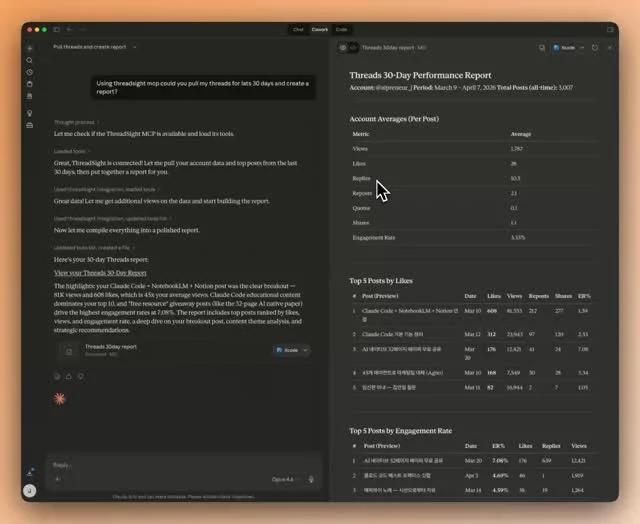Click the search icon in report panel header
Screen dimensions: 640x524
coord(542,48)
